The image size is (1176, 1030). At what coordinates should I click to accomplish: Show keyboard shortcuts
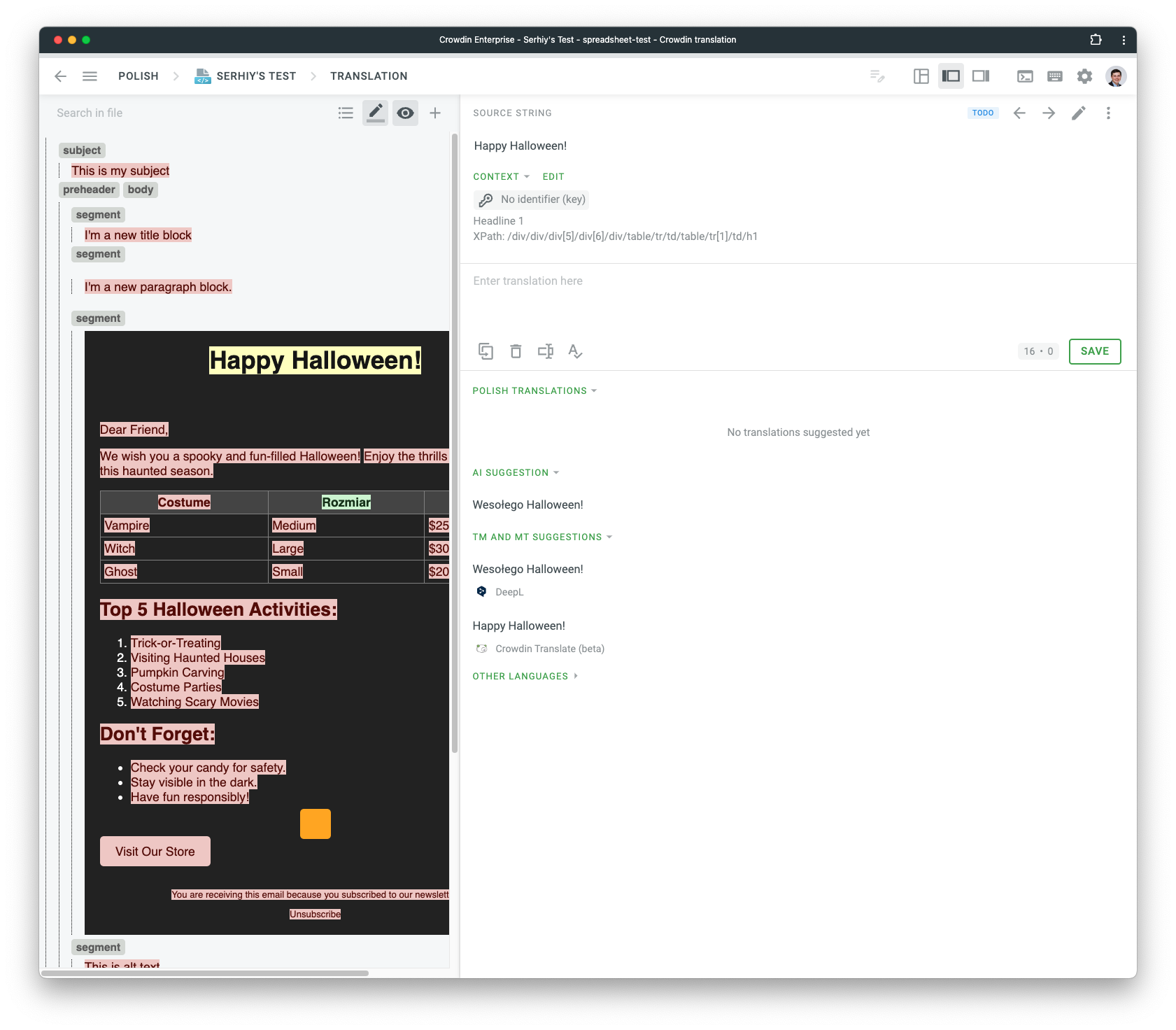coord(1055,76)
